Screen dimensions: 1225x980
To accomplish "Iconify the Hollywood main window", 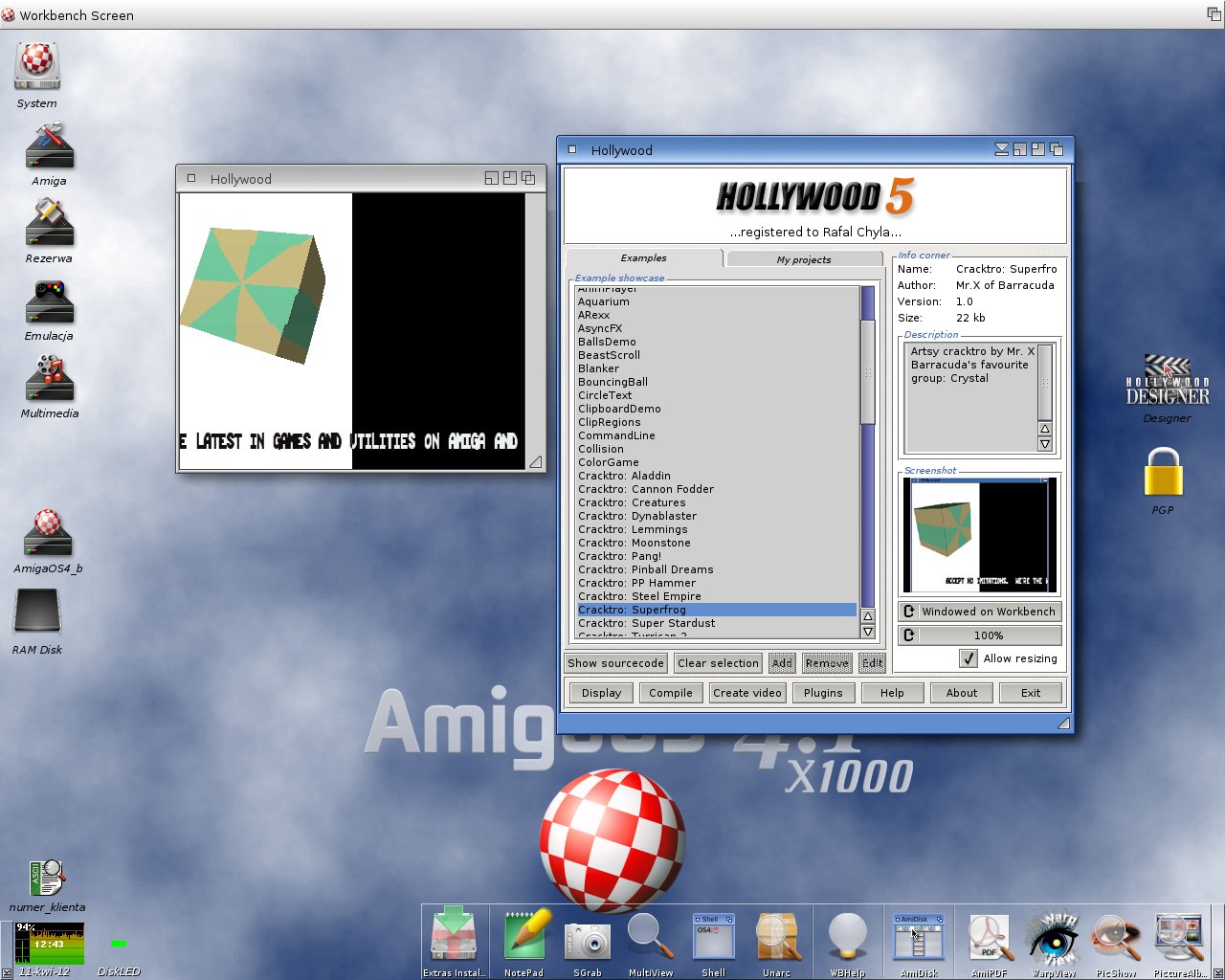I will [1001, 149].
